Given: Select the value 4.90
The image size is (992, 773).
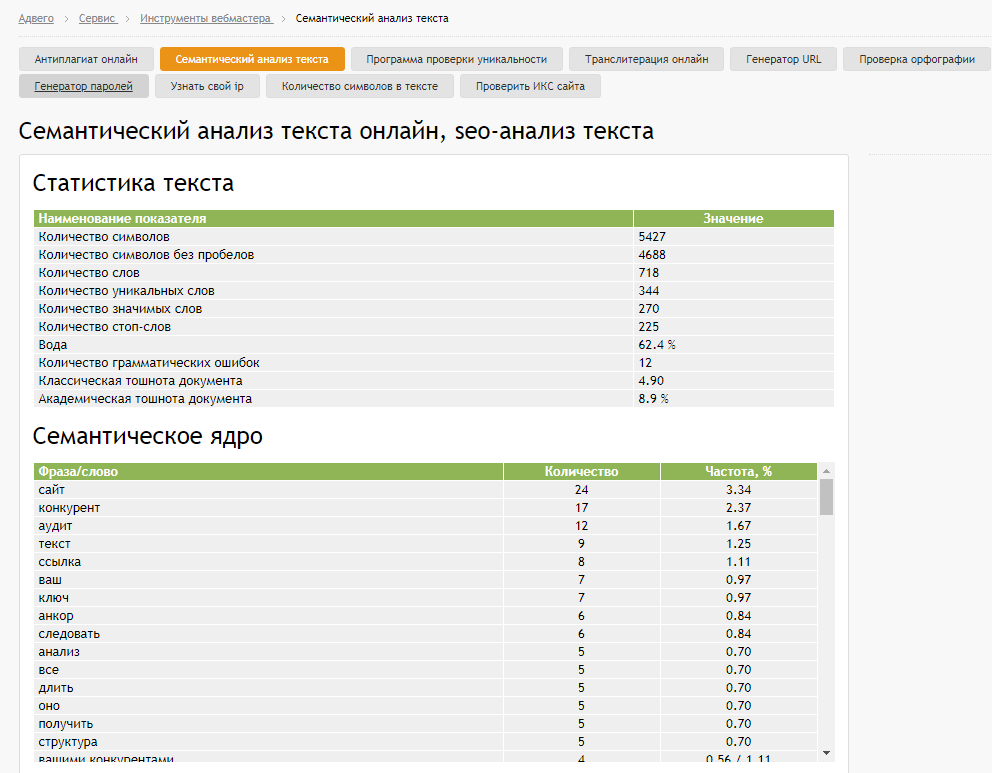Looking at the screenshot, I should [x=651, y=381].
